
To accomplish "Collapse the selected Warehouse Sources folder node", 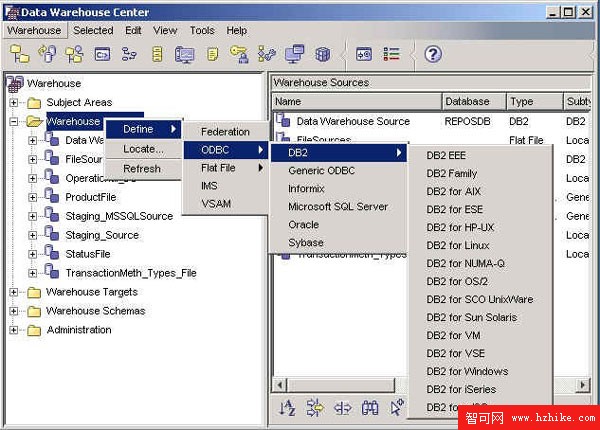I will (x=13, y=122).
